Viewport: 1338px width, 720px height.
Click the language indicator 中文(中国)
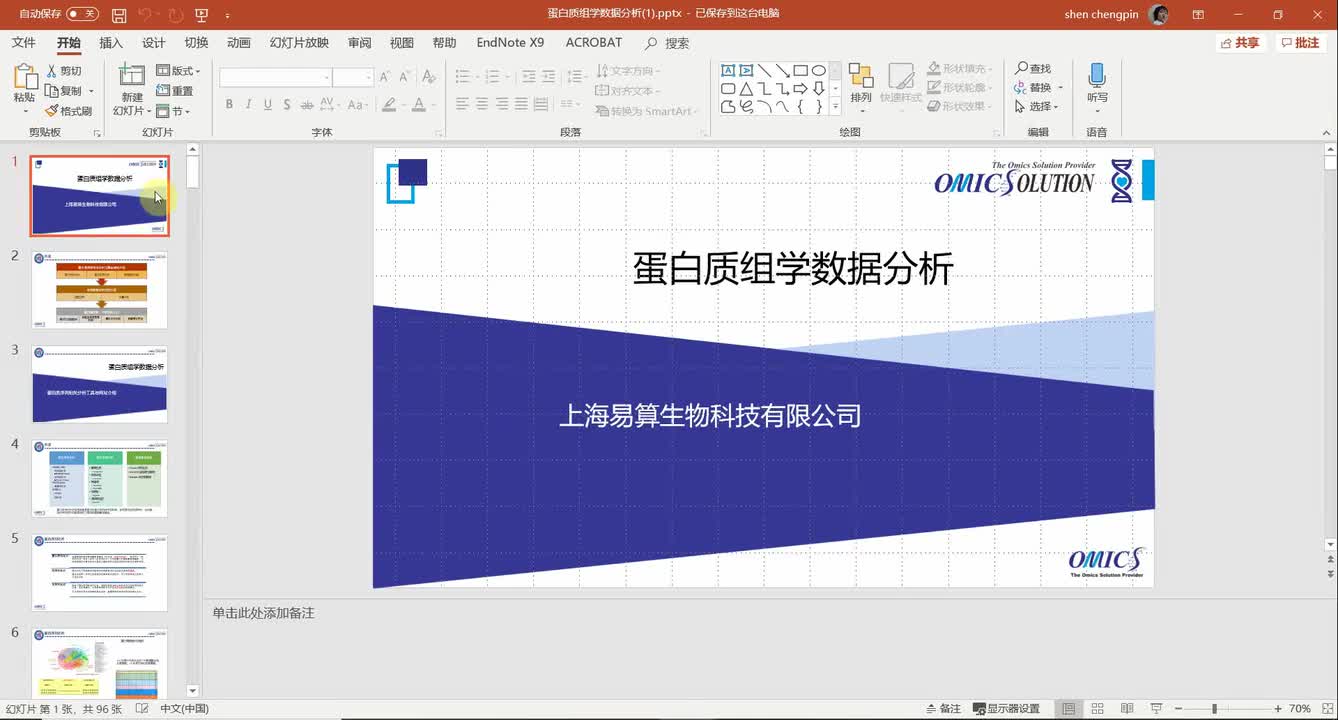pyautogui.click(x=184, y=709)
